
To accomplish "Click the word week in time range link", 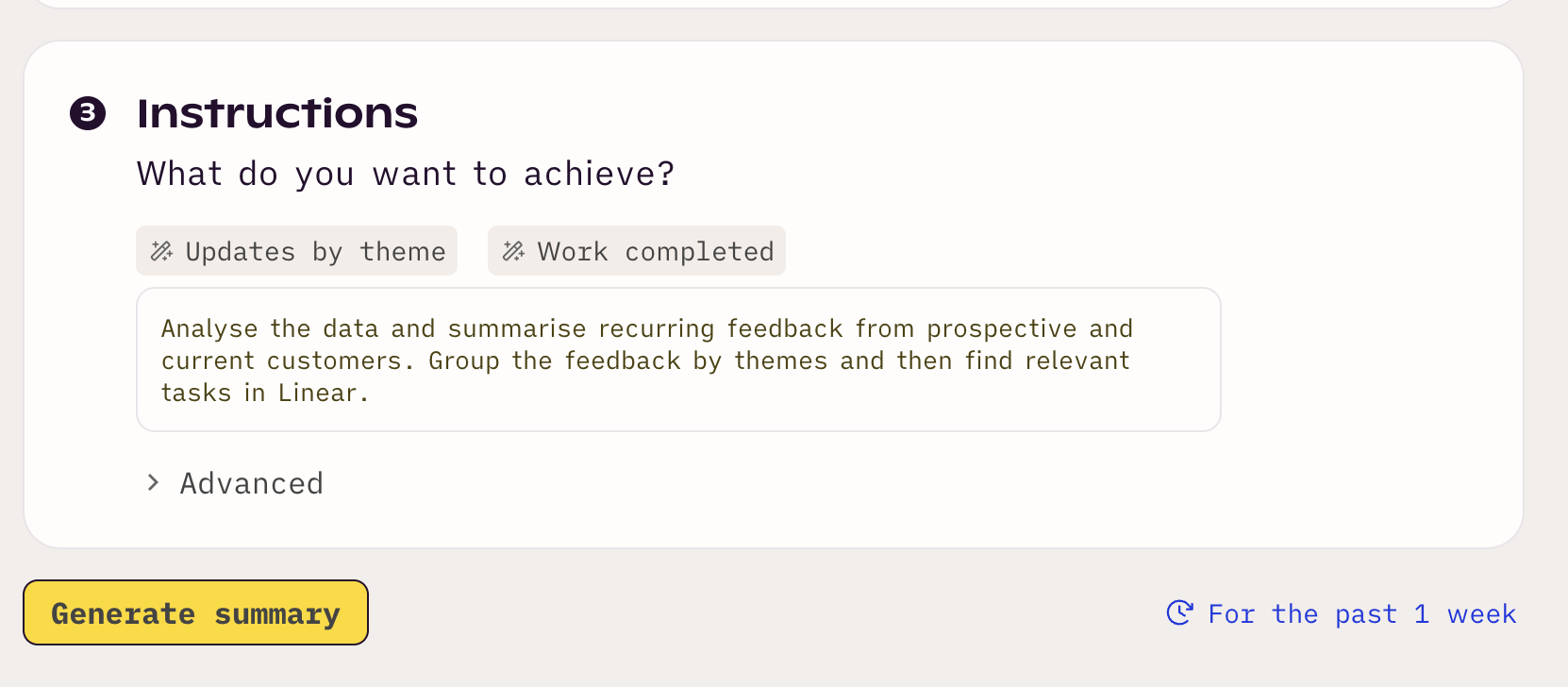I will (1482, 614).
